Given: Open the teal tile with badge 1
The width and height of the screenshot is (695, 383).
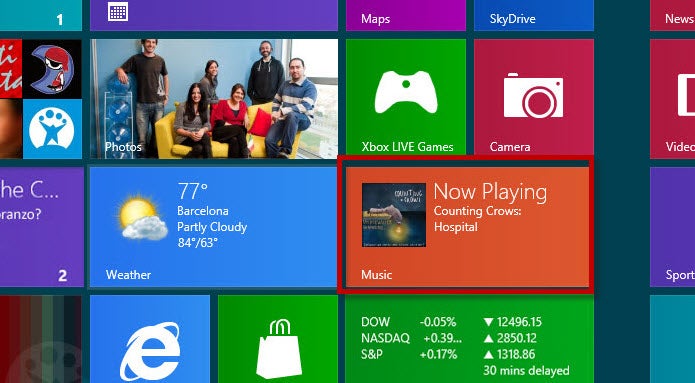Looking at the screenshot, I should [41, 15].
